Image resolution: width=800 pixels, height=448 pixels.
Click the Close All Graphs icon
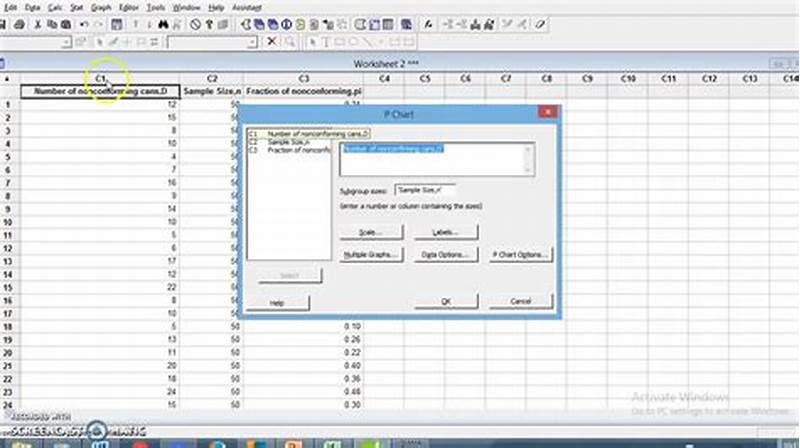pos(406,24)
